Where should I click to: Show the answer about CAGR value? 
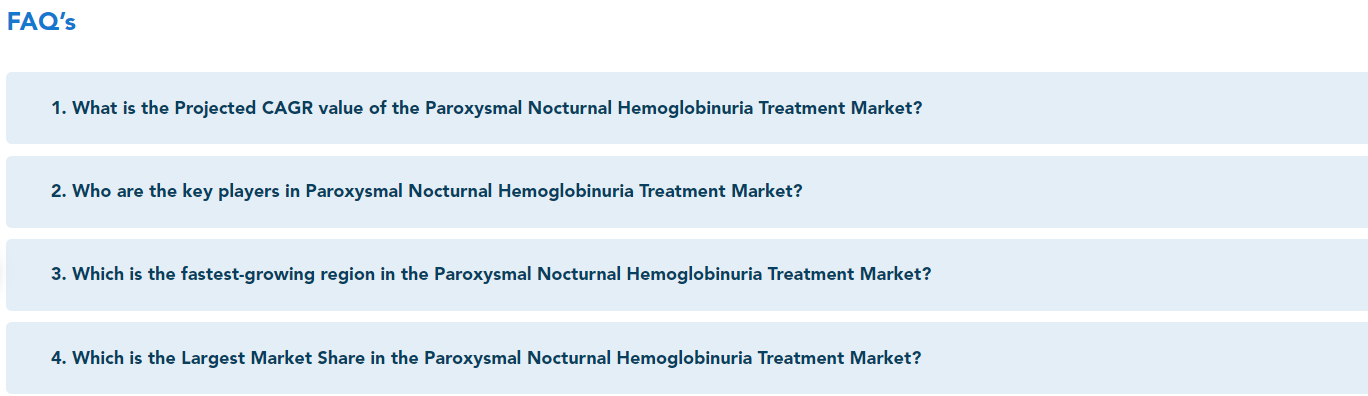tap(687, 108)
